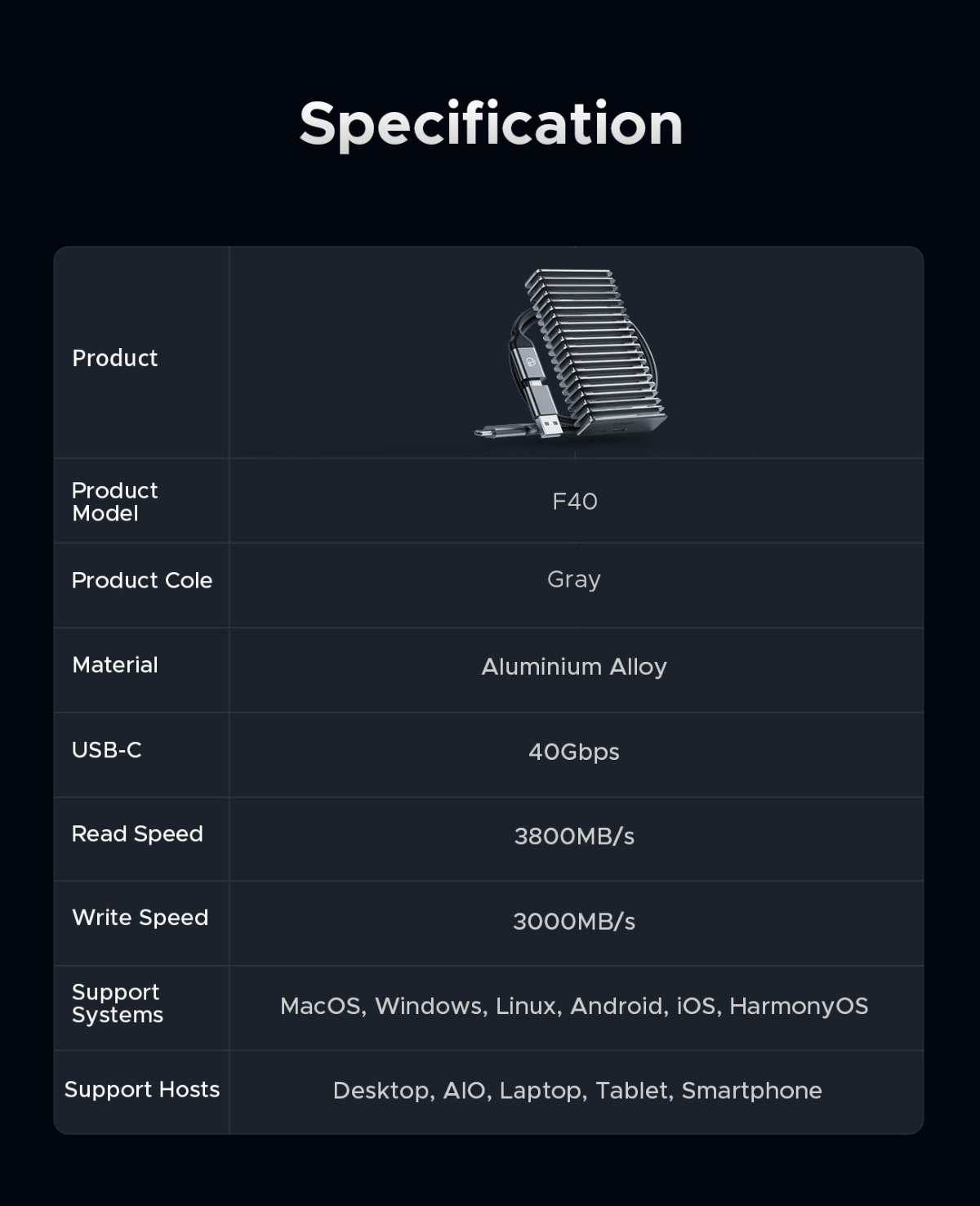
Task: Select the Aluminium Alloy value
Action: (574, 667)
